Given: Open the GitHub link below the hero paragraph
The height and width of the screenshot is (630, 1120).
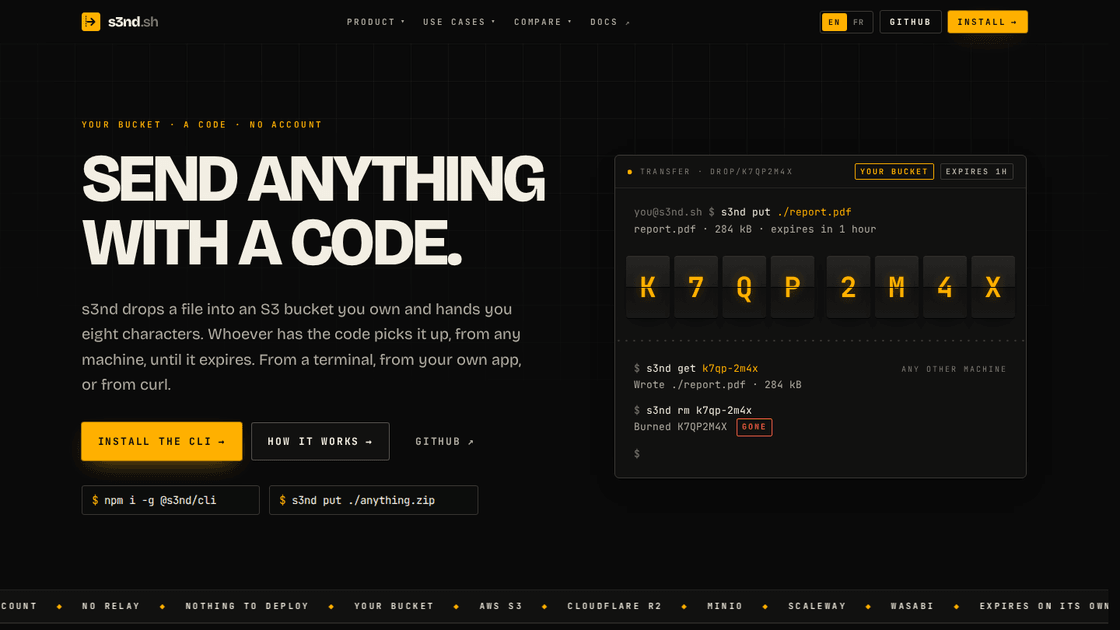Looking at the screenshot, I should tap(444, 441).
